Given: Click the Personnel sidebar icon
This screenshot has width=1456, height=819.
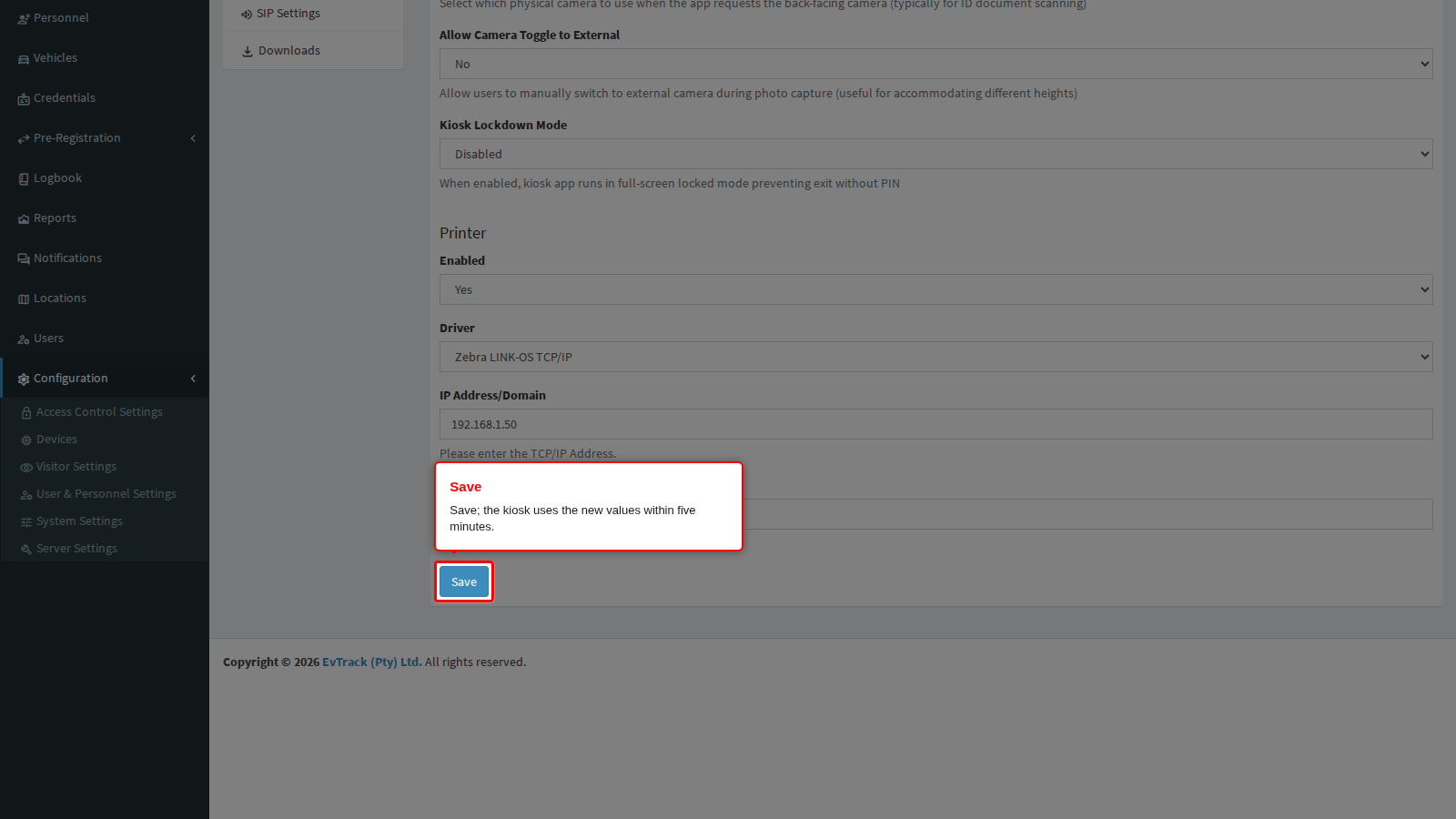Looking at the screenshot, I should coord(24,18).
